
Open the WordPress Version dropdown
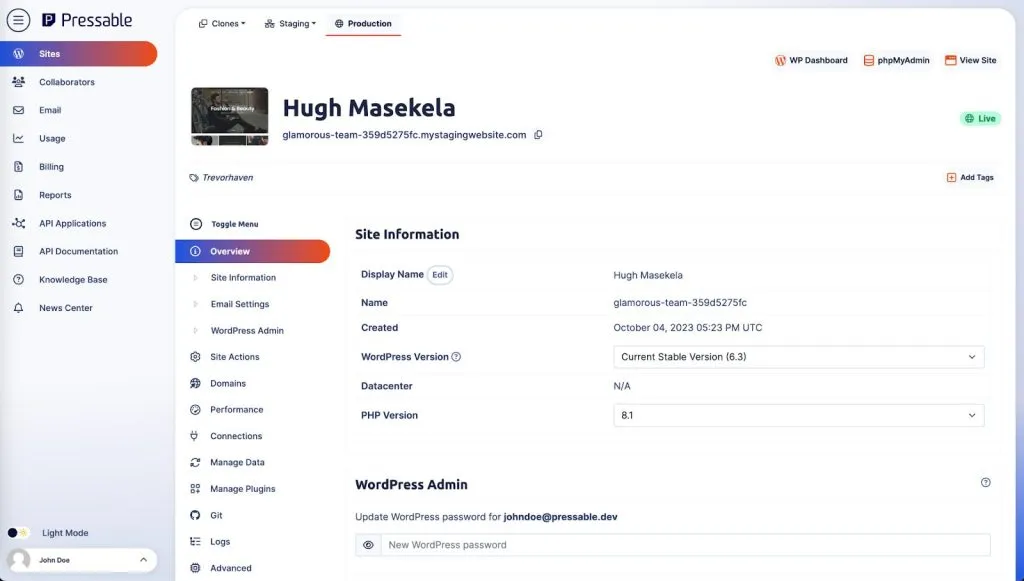tap(799, 357)
